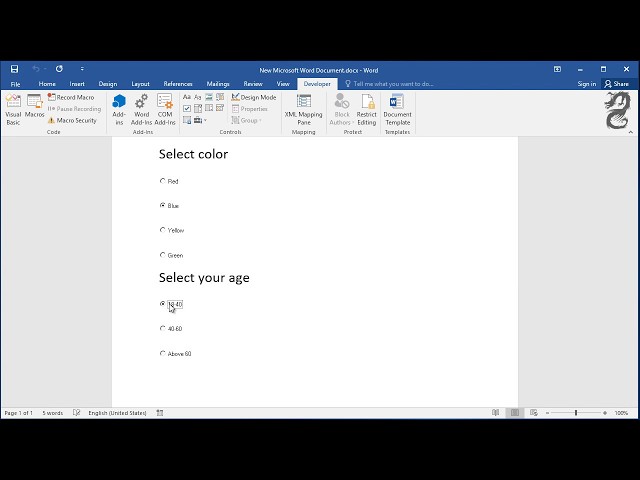Toggle Design Mode in Controls group
This screenshot has height=480, width=640.
253,97
